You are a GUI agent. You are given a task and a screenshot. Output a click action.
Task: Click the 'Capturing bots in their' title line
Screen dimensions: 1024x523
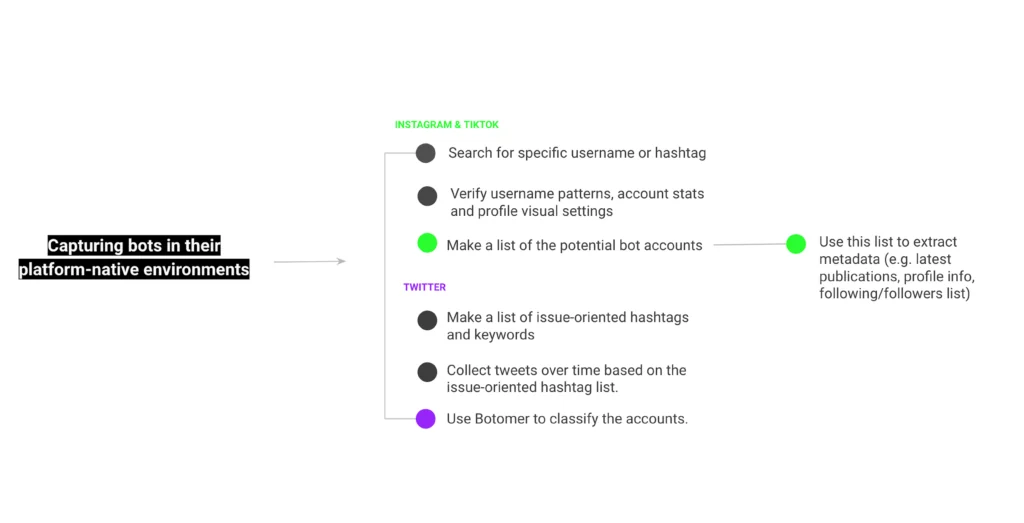[x=134, y=246]
